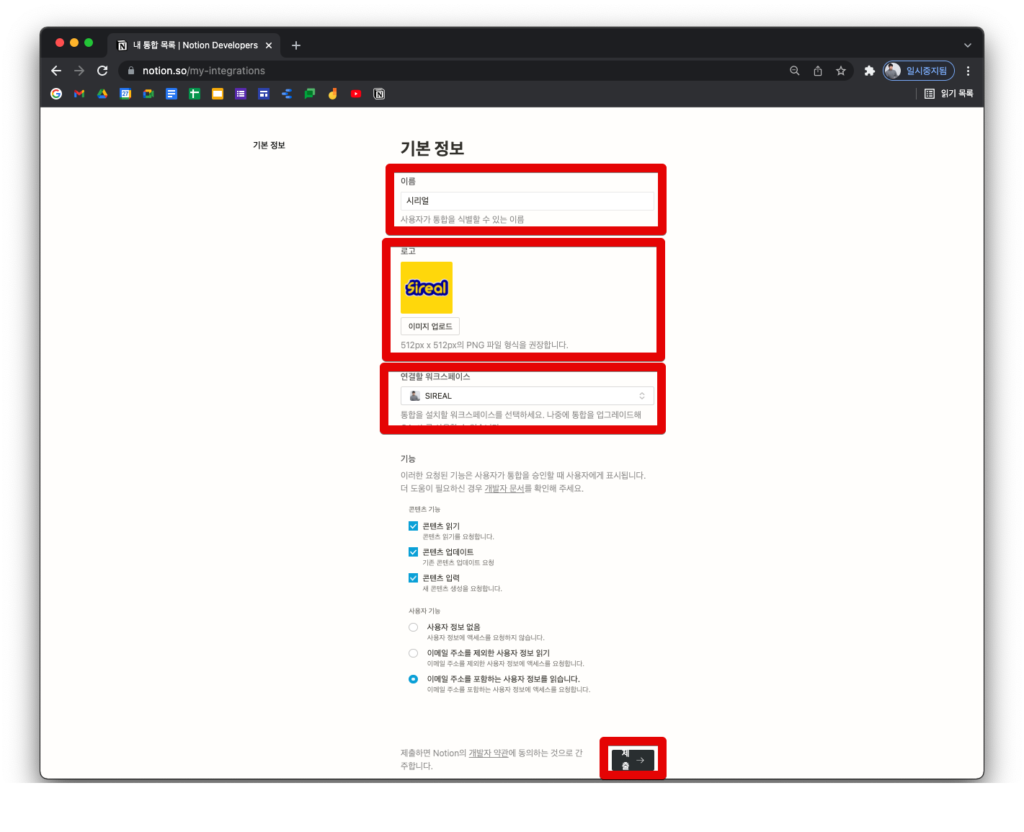Click the 제출 submit button
The height and width of the screenshot is (832, 1024).
coord(632,760)
